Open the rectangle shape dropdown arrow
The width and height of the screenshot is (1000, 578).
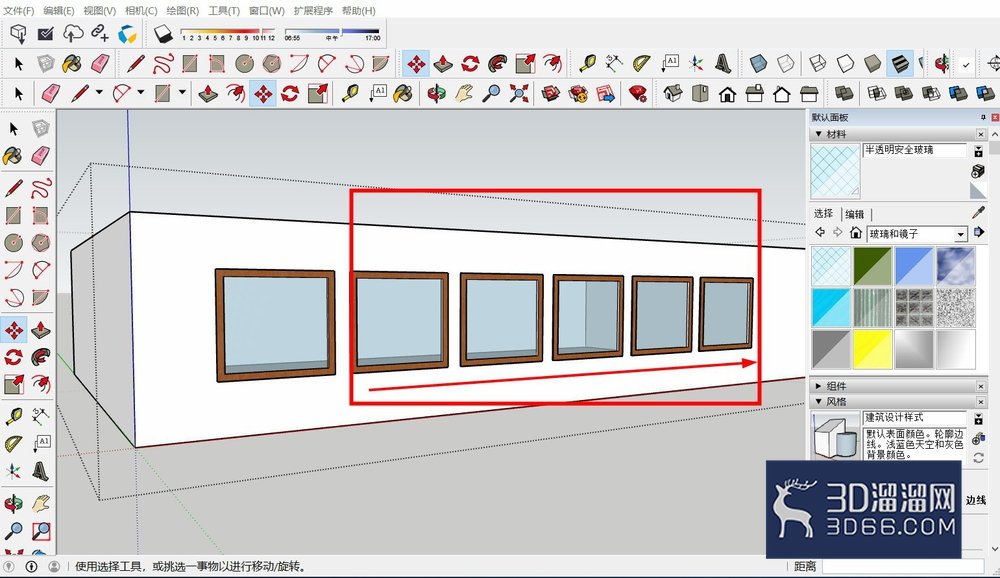pos(182,93)
